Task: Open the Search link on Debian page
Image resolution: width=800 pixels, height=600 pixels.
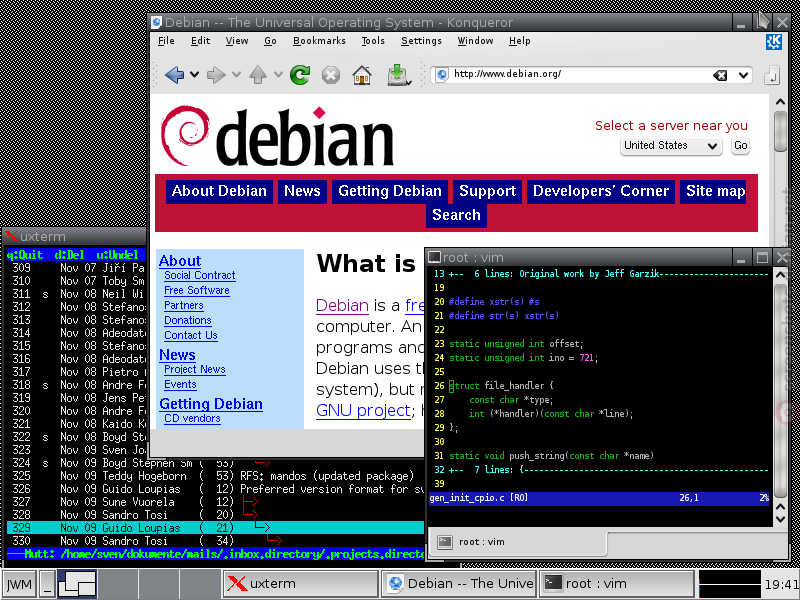Action: click(456, 215)
